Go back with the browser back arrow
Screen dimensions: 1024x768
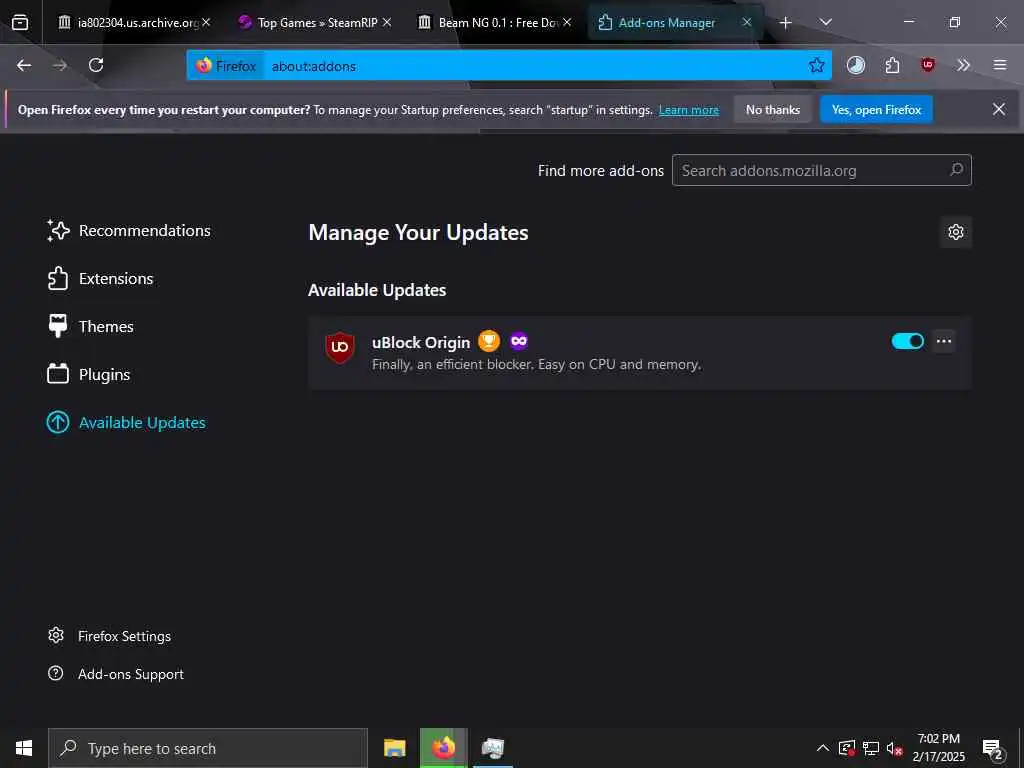pos(24,65)
